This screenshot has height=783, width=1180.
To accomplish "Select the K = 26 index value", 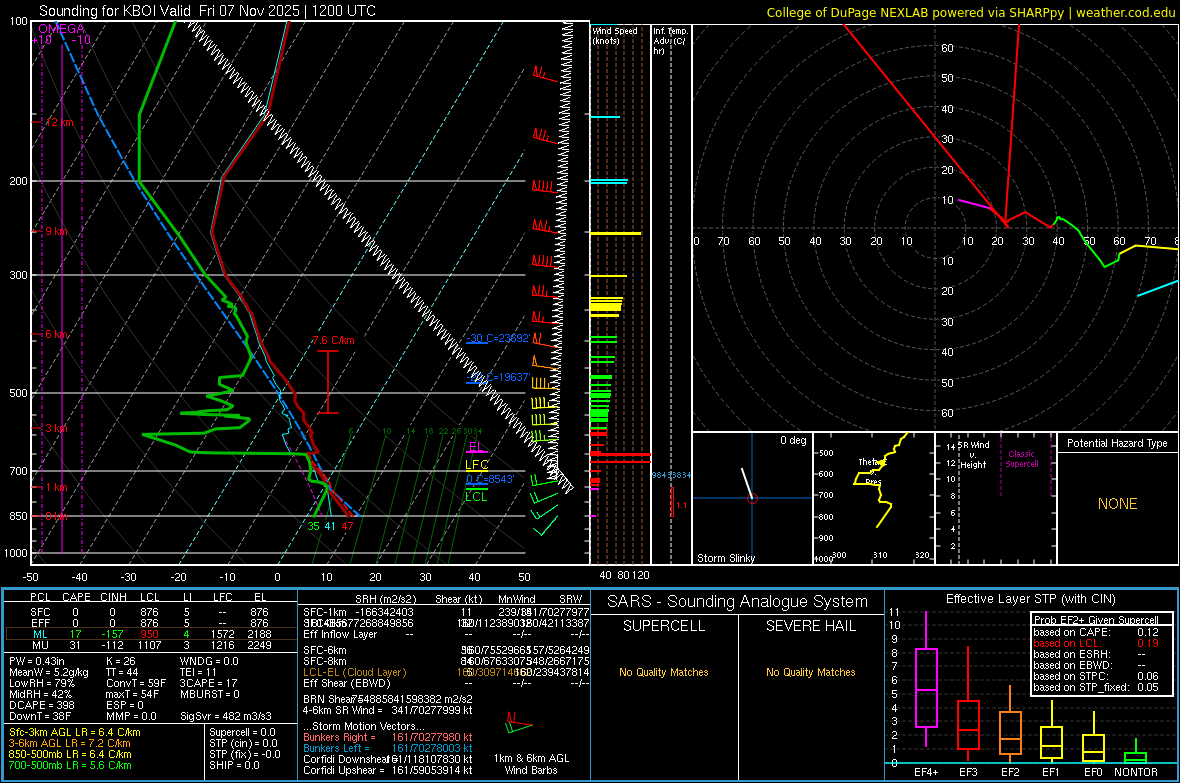I will (121, 661).
